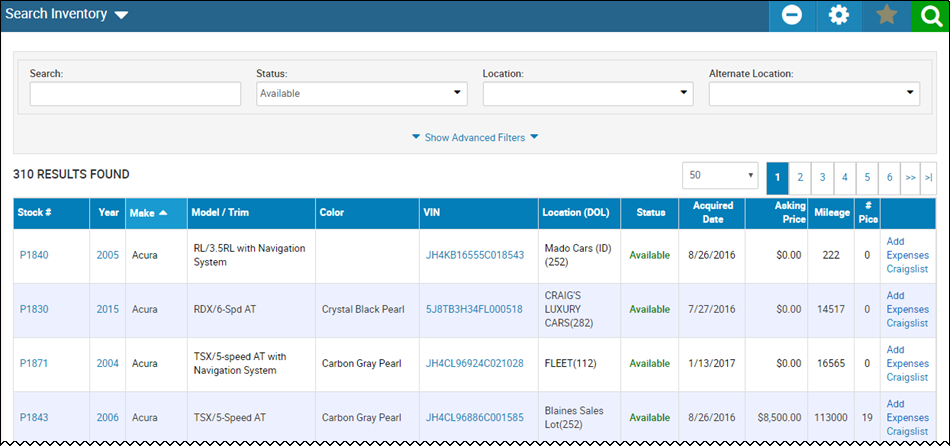Sort by Year column header
Screen dimensions: 950x447
108,213
